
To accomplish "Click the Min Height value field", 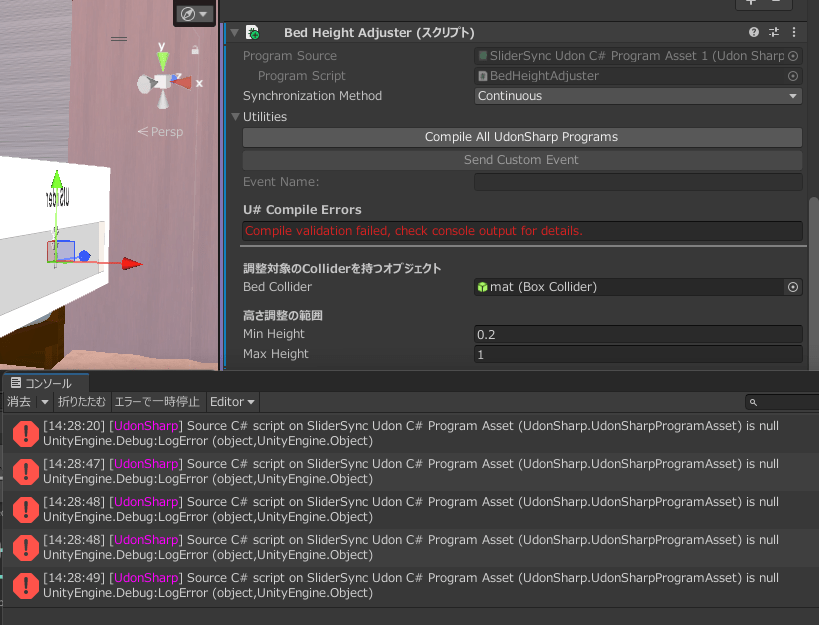I will (x=638, y=334).
